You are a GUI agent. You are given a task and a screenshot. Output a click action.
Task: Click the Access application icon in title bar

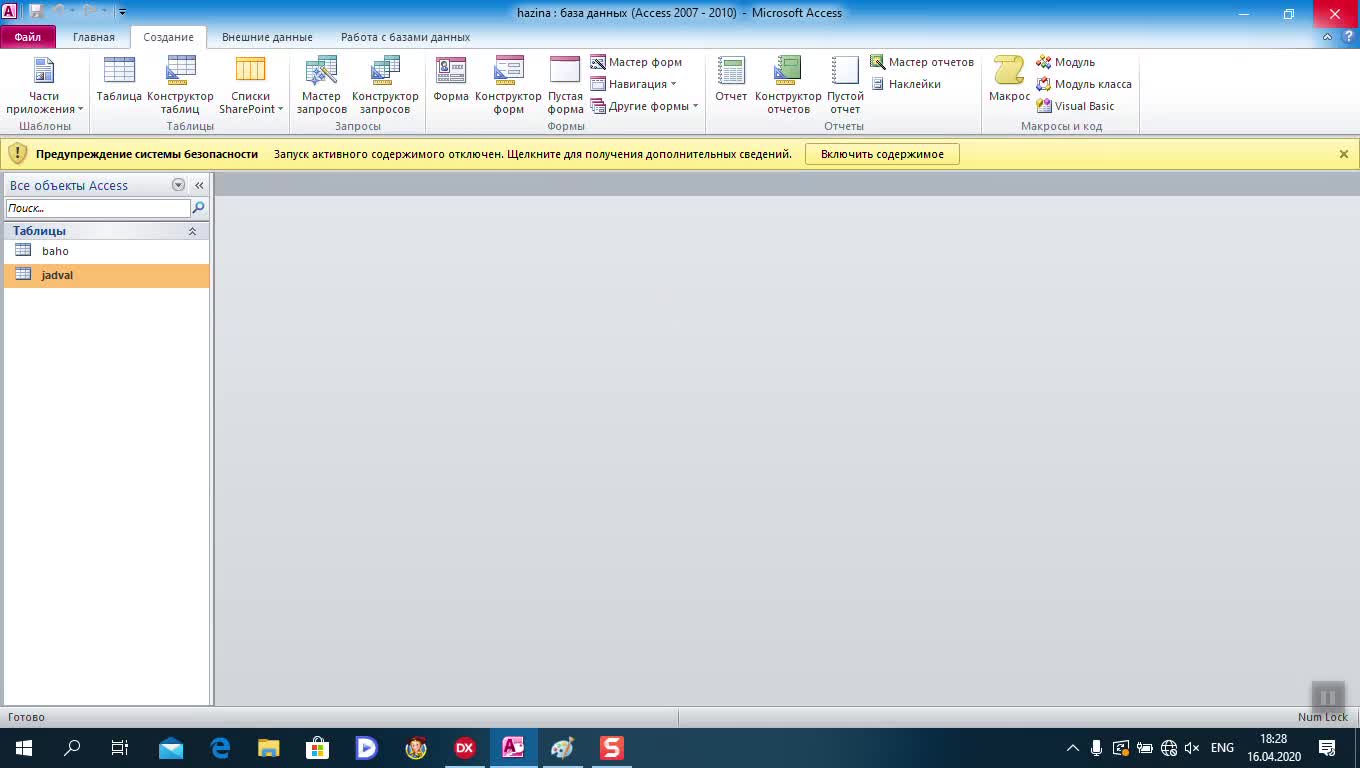coord(10,12)
